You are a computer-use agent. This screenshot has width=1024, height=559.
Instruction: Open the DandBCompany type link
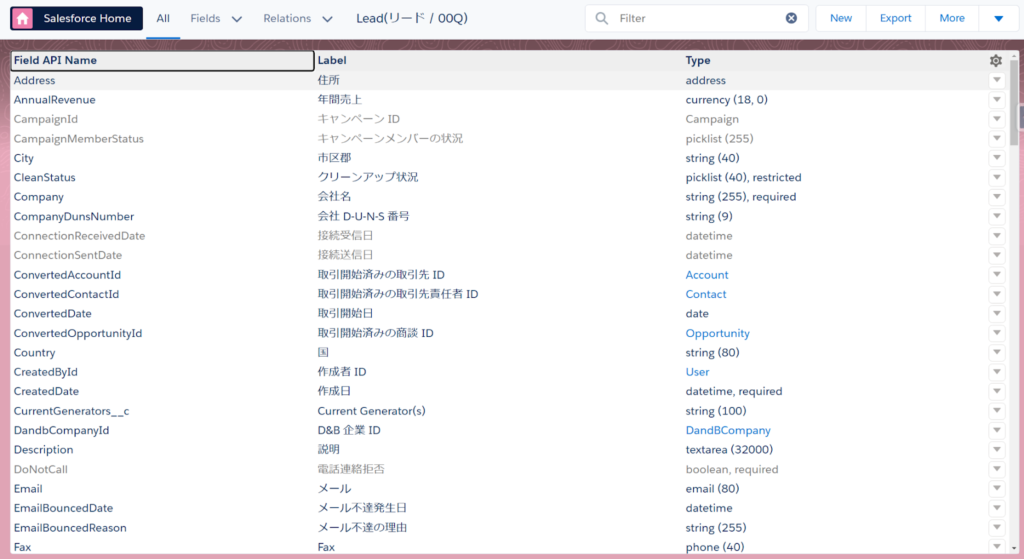pos(728,430)
